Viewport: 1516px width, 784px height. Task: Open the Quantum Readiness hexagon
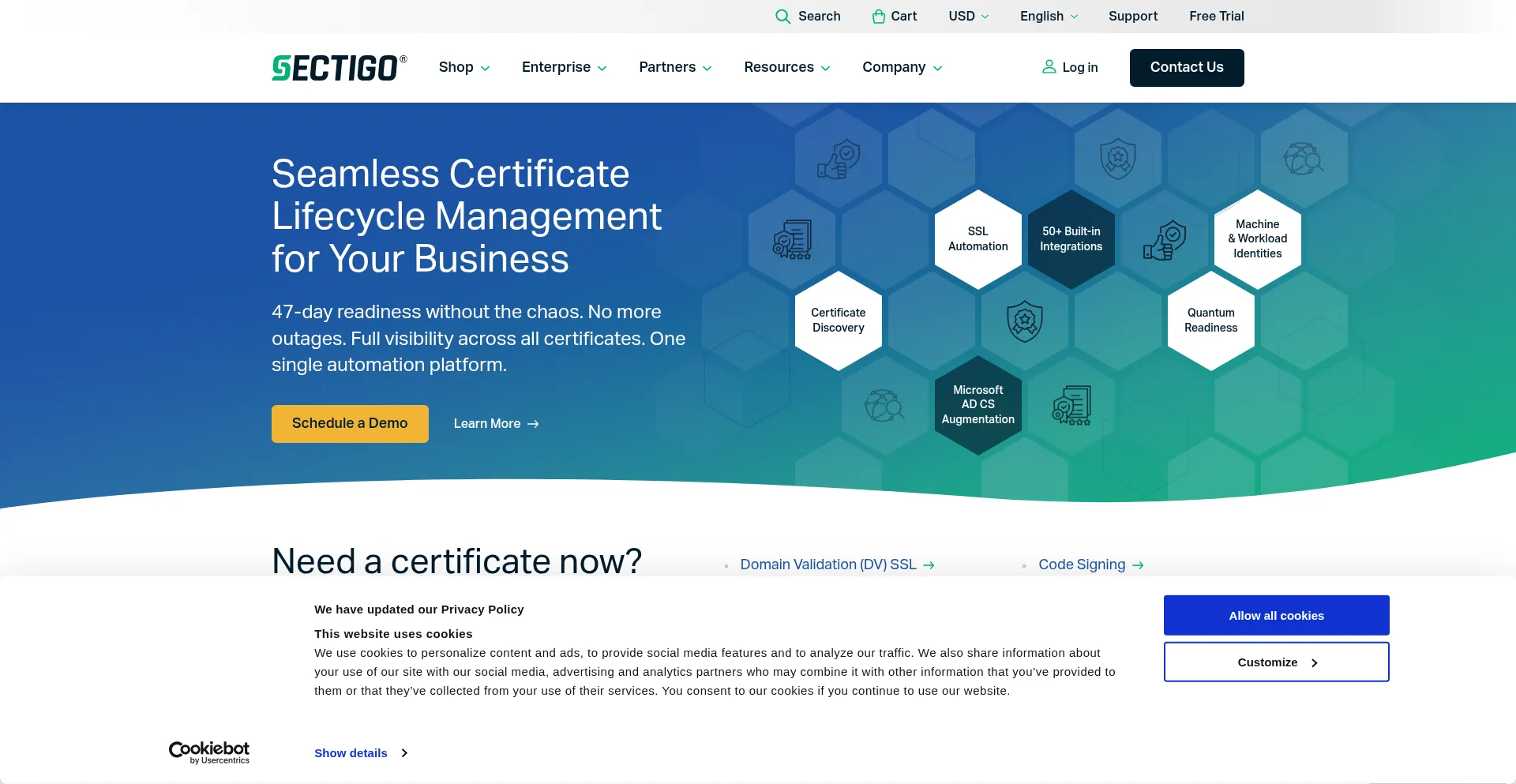coord(1210,321)
